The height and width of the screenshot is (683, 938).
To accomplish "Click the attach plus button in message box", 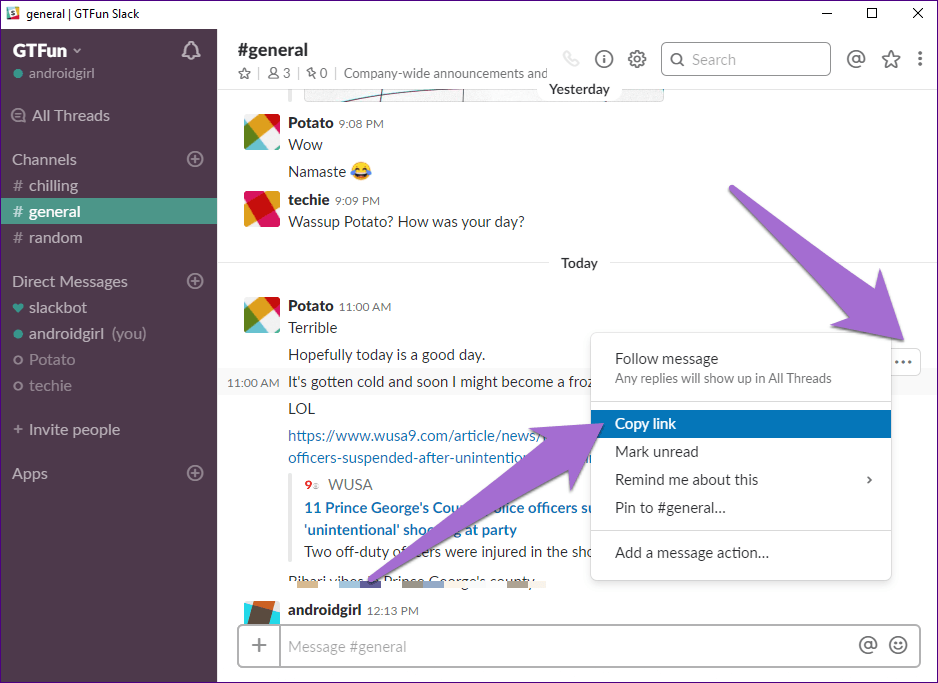I will [259, 645].
